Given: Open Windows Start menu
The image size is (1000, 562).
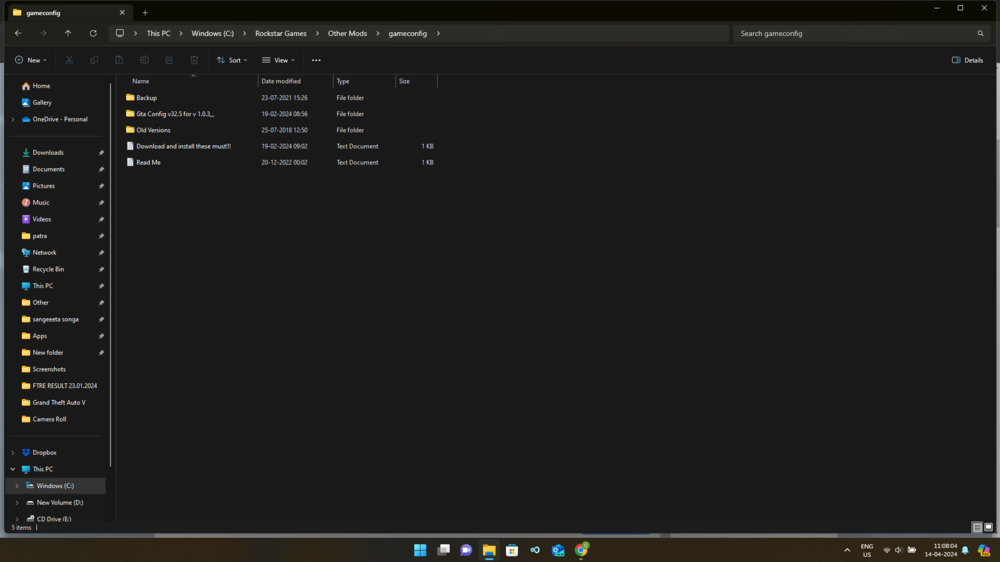Looking at the screenshot, I should point(420,550).
